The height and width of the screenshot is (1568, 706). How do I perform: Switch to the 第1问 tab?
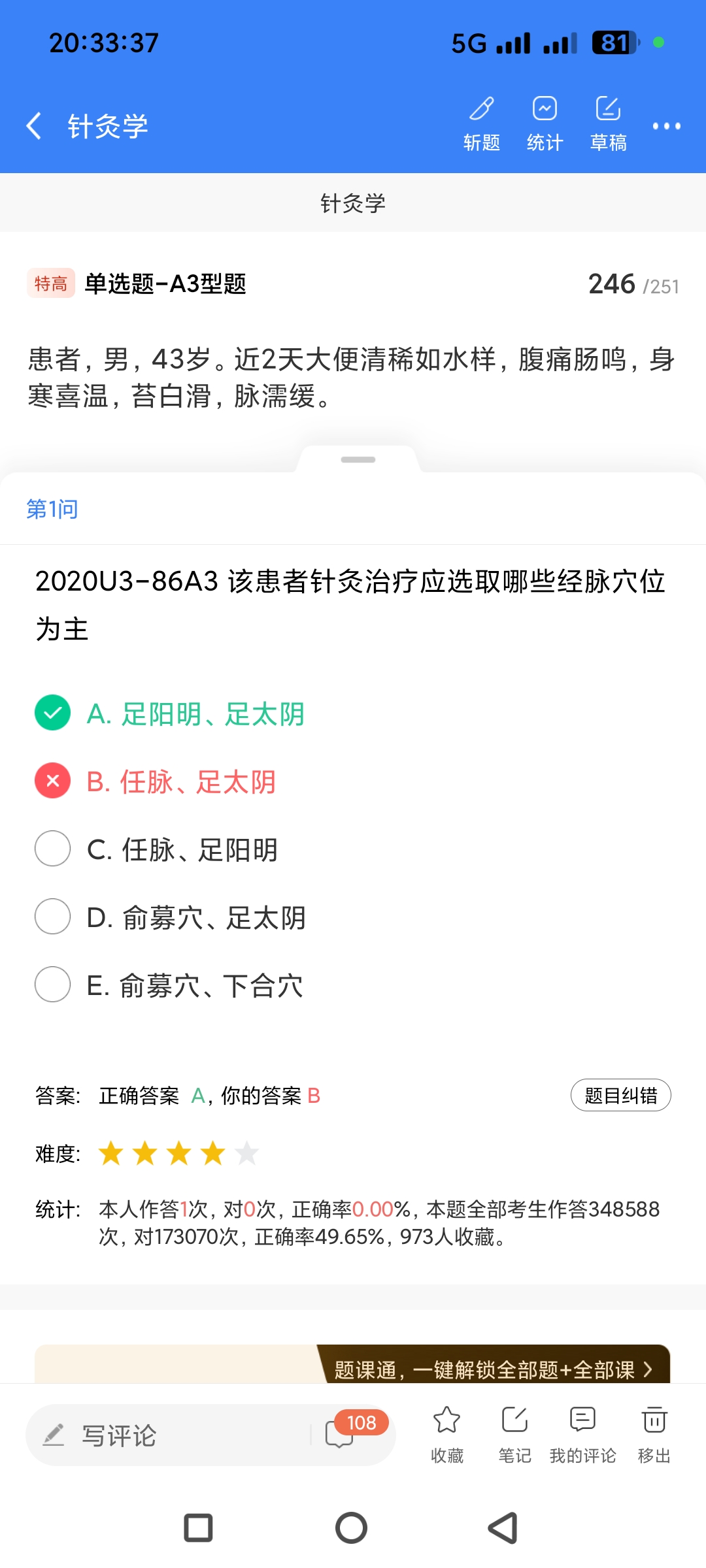pyautogui.click(x=52, y=509)
